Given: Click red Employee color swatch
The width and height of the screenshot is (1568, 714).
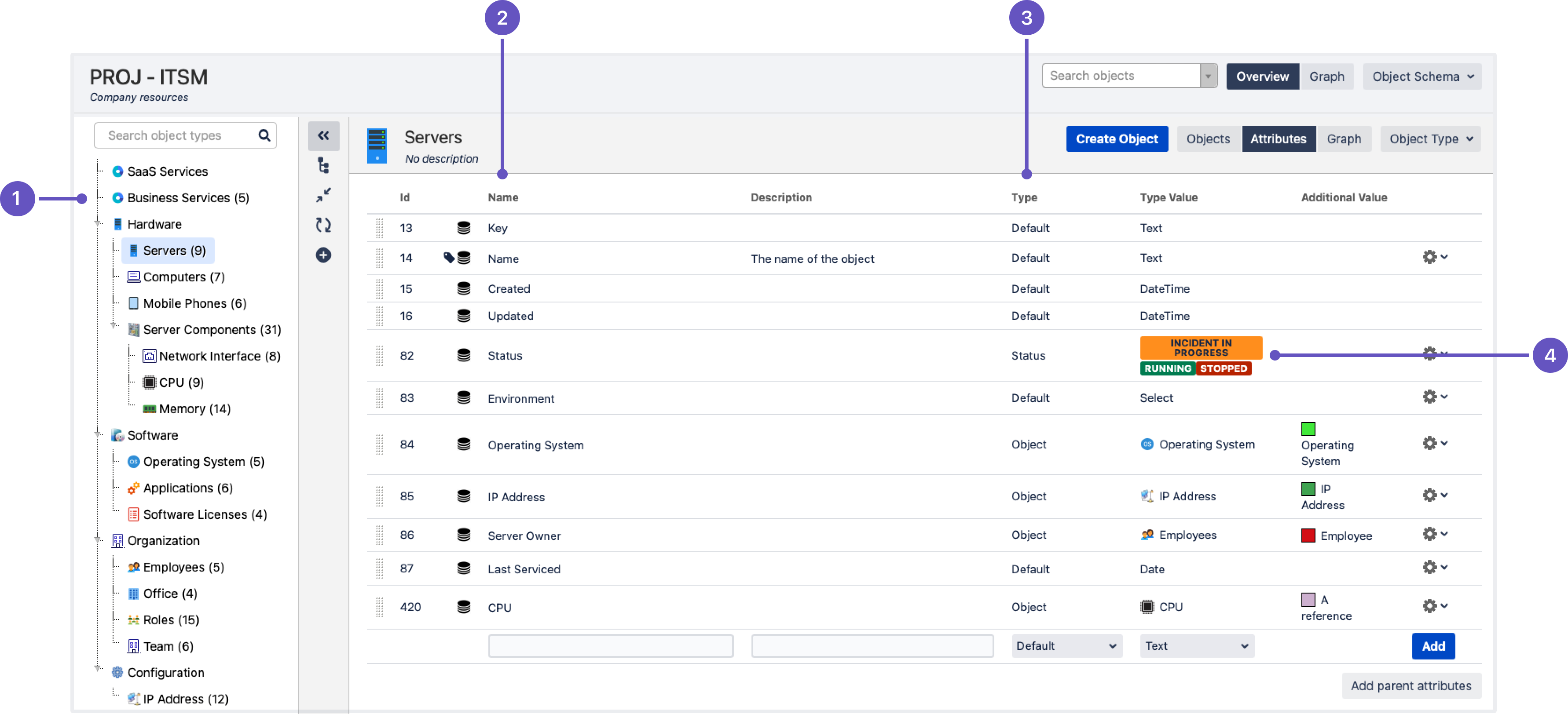Looking at the screenshot, I should click(x=1308, y=535).
